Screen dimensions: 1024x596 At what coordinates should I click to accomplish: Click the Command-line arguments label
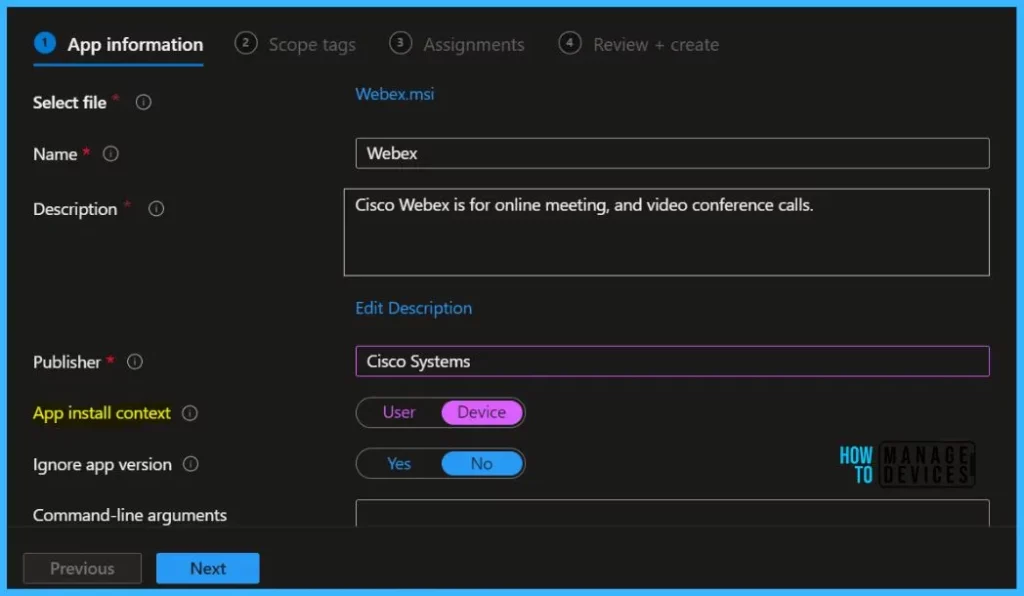tap(130, 516)
